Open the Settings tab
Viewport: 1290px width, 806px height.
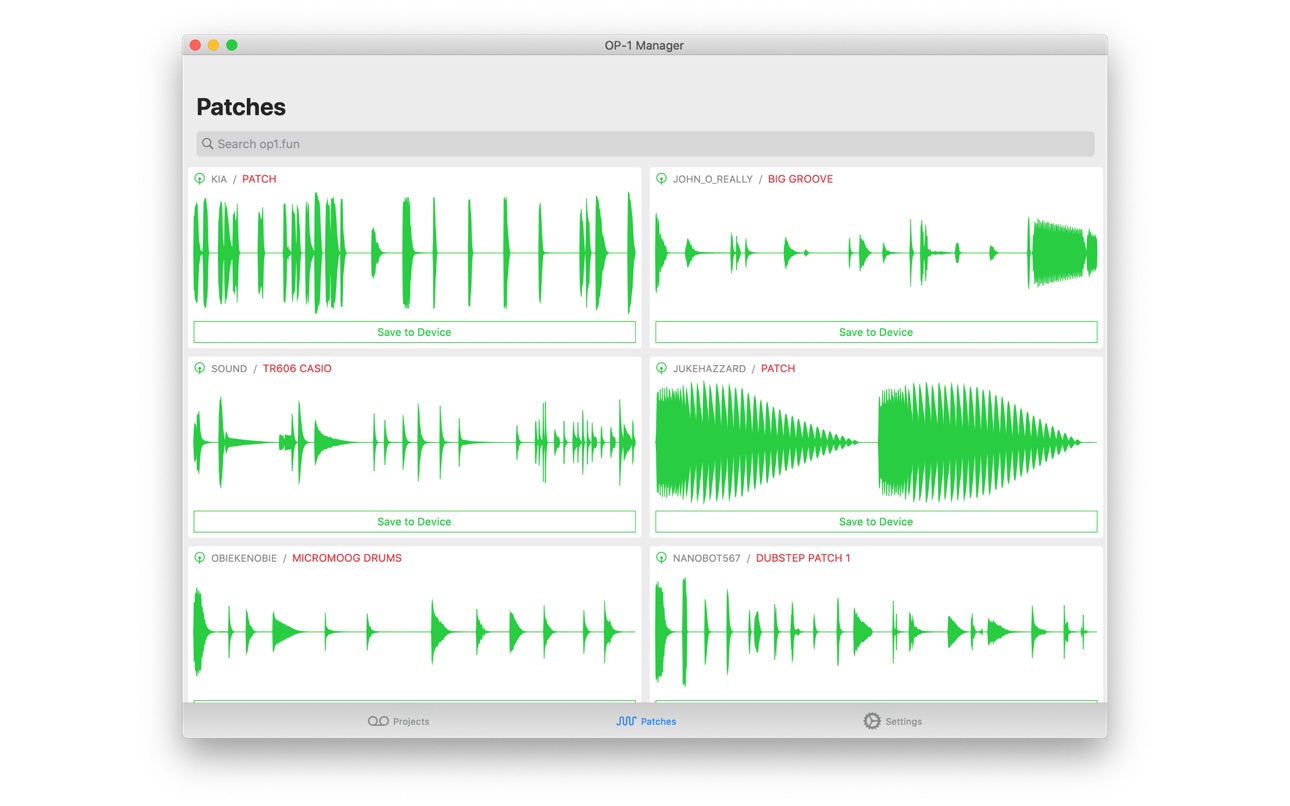click(892, 721)
